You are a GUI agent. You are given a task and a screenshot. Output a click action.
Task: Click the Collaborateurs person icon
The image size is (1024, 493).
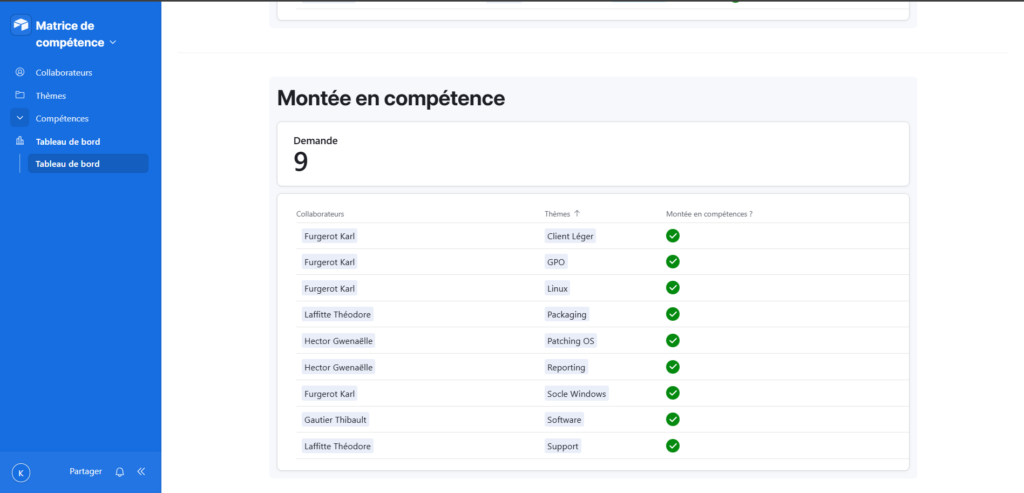pyautogui.click(x=20, y=72)
